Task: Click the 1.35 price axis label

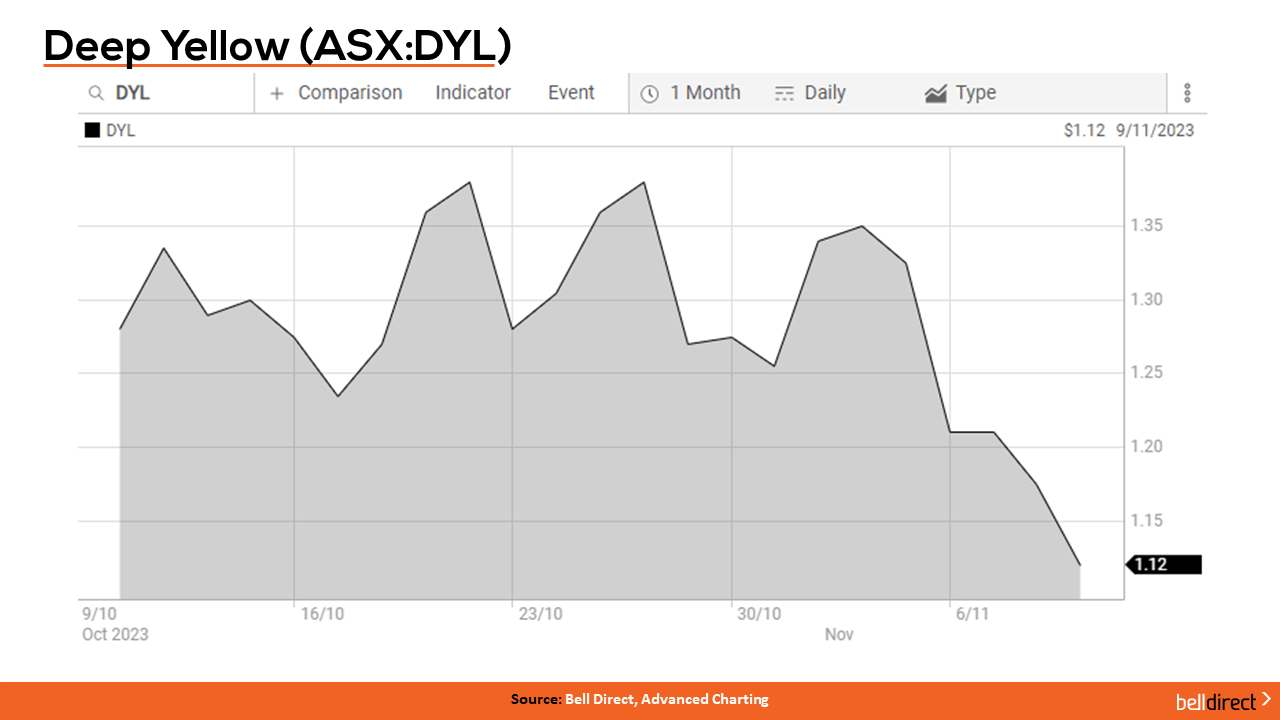Action: (1149, 226)
